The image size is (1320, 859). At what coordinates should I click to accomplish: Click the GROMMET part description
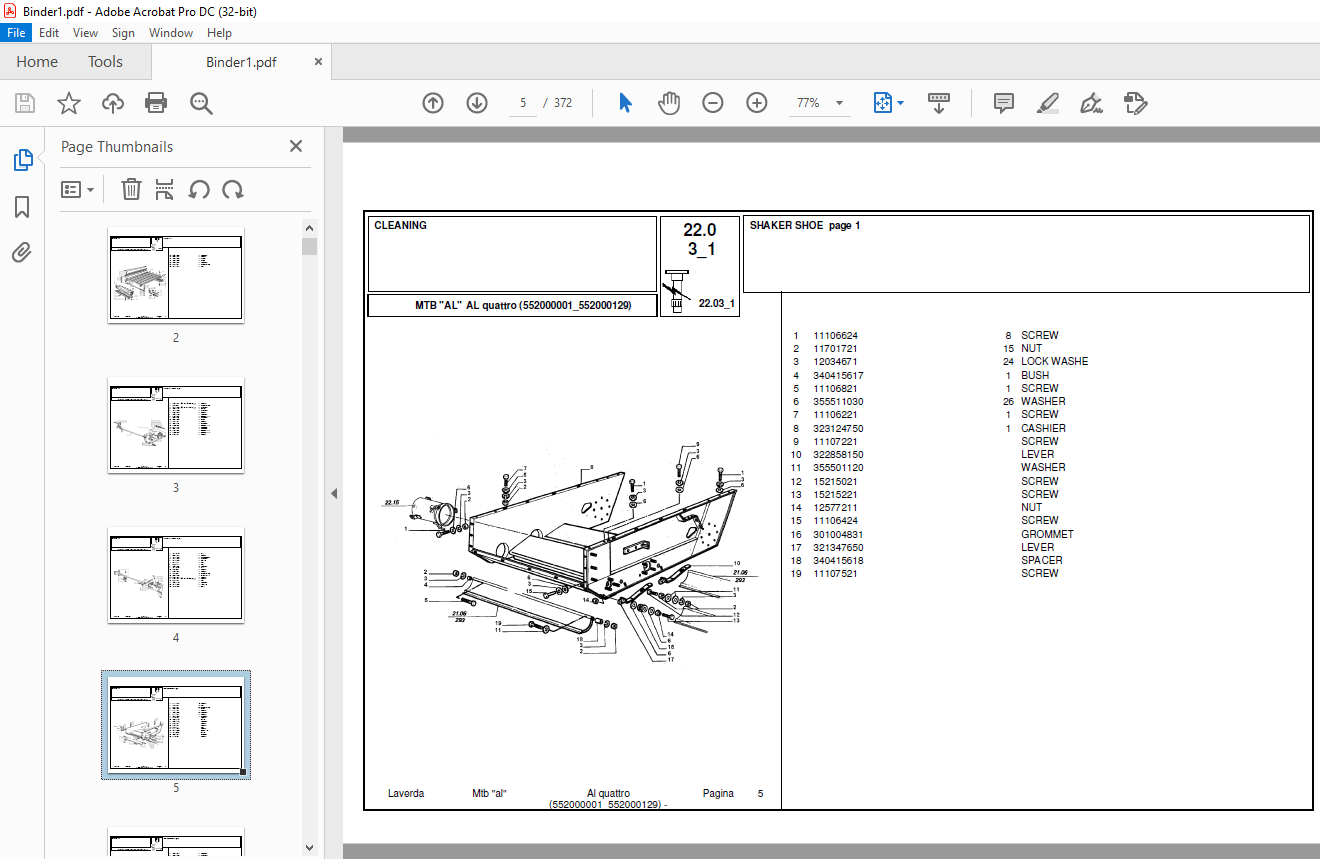(x=1047, y=534)
